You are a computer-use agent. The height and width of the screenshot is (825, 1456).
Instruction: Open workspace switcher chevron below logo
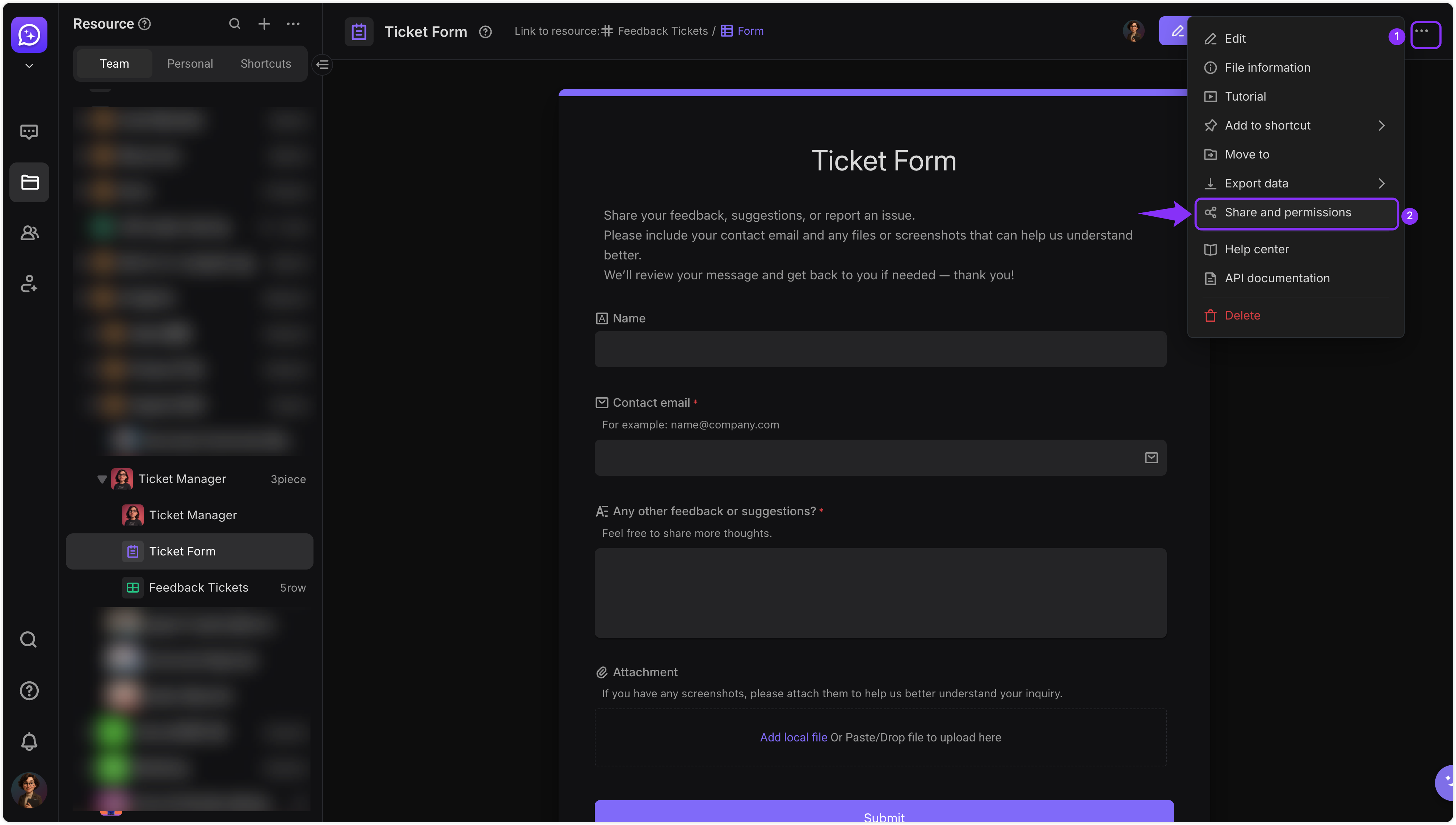coord(29,66)
